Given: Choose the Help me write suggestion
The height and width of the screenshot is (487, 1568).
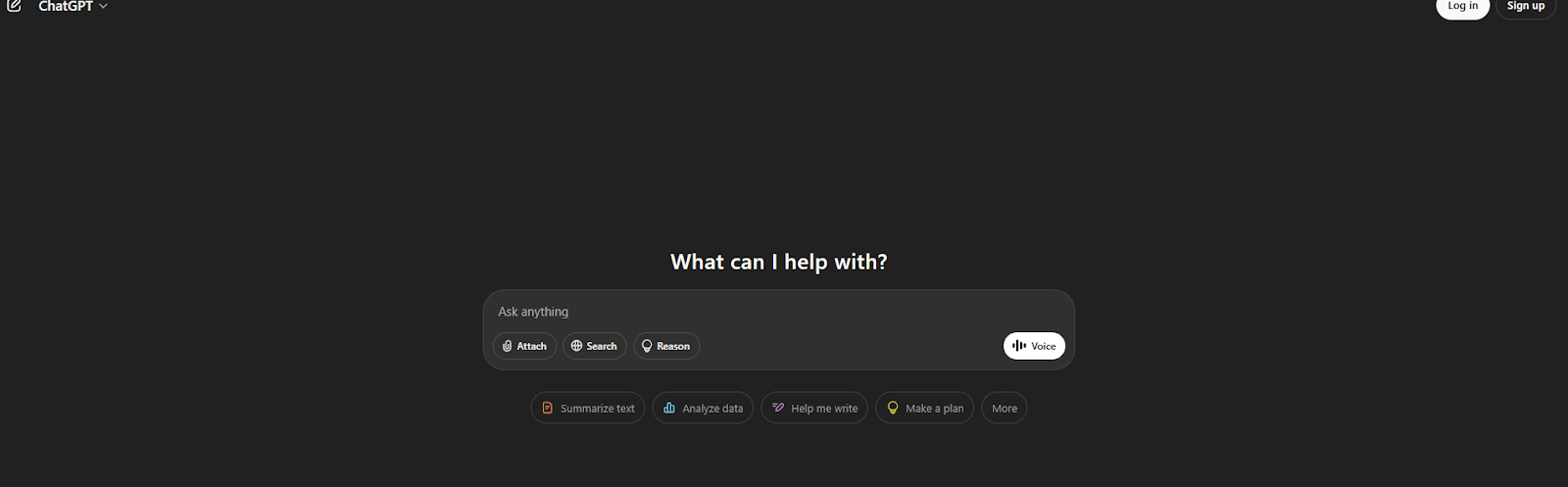Looking at the screenshot, I should click(814, 409).
